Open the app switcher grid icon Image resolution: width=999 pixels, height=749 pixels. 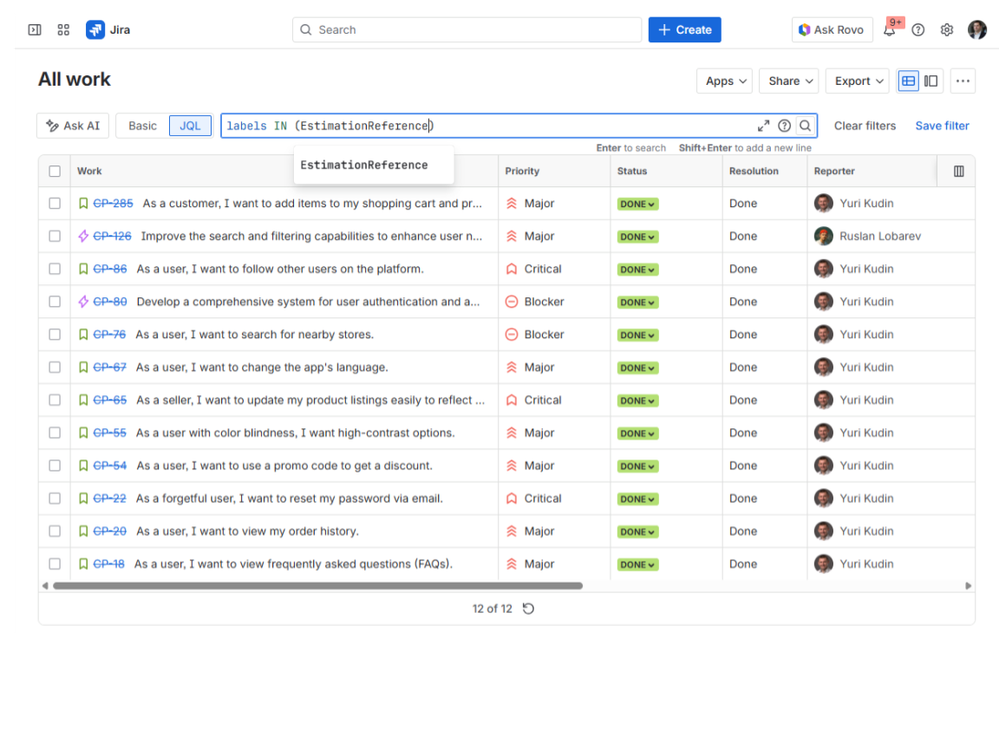(x=63, y=29)
